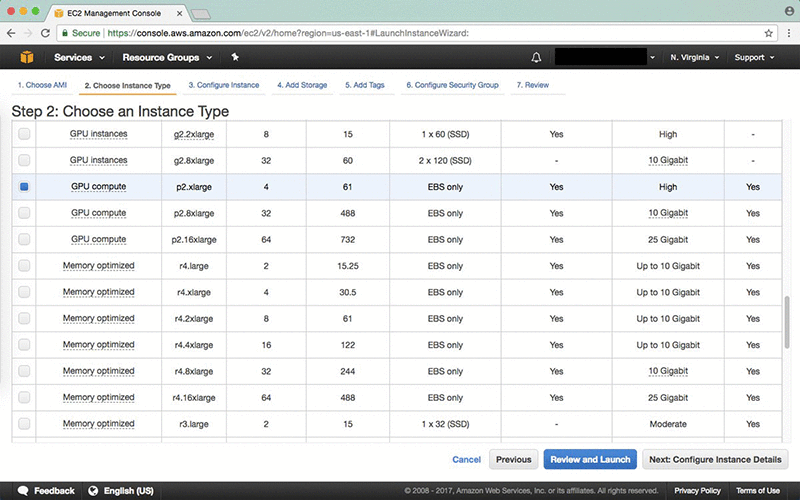Change language via English (US)

coord(129,491)
